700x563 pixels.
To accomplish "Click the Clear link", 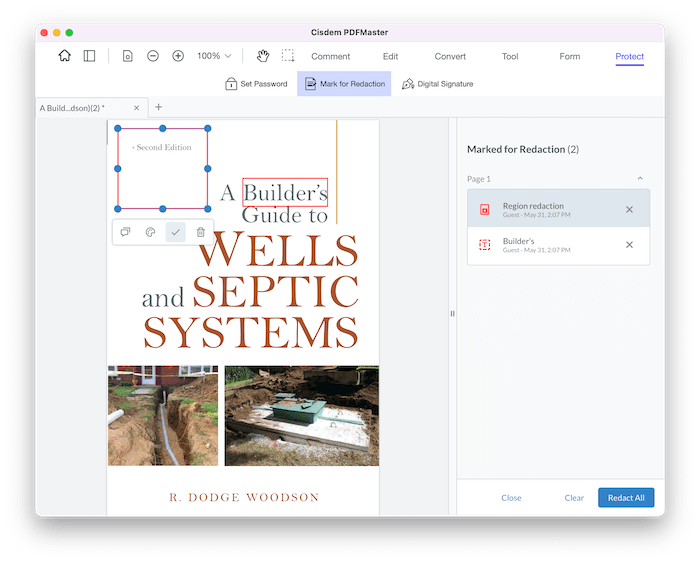I will click(574, 497).
